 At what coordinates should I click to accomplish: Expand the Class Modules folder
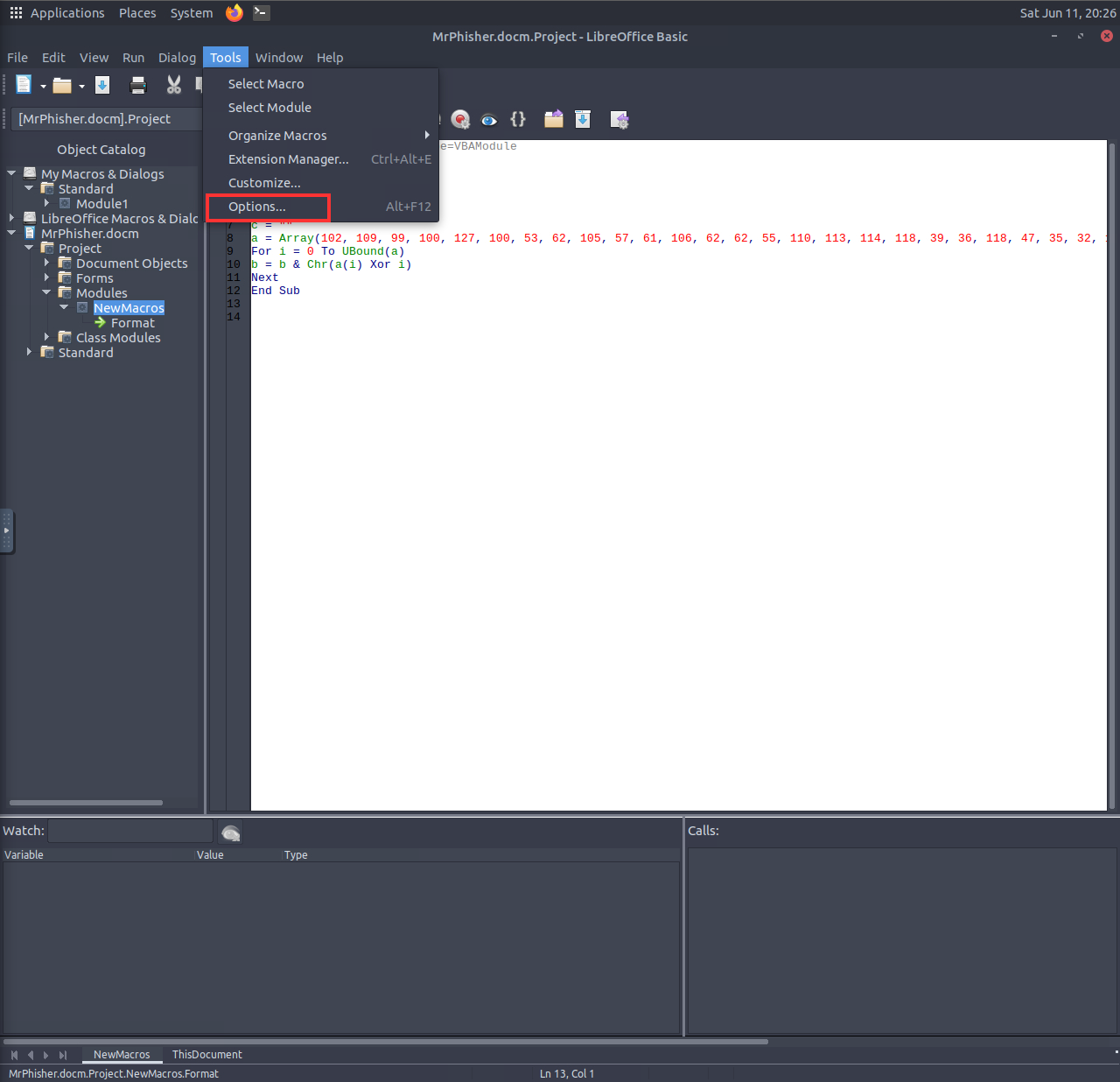click(x=46, y=337)
